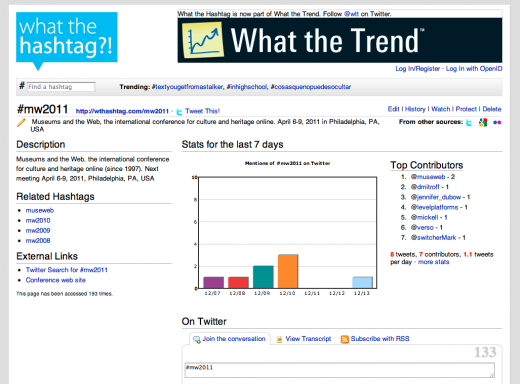Click the purple 12/07 chart bar
Viewport: 520px width, 384px height.
click(213, 282)
